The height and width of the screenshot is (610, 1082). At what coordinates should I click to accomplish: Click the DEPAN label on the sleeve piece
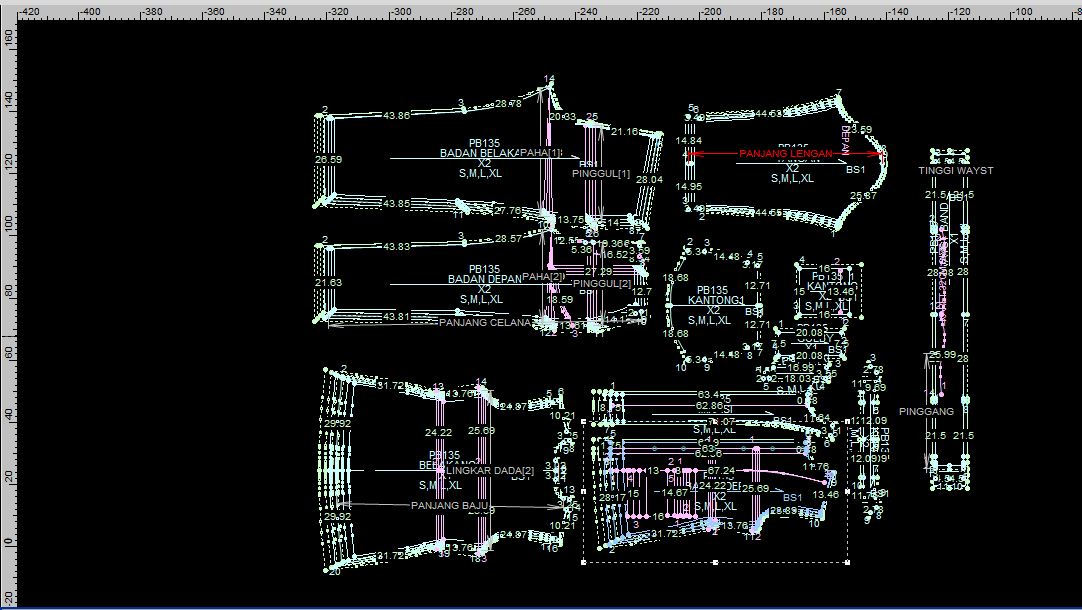(x=845, y=140)
